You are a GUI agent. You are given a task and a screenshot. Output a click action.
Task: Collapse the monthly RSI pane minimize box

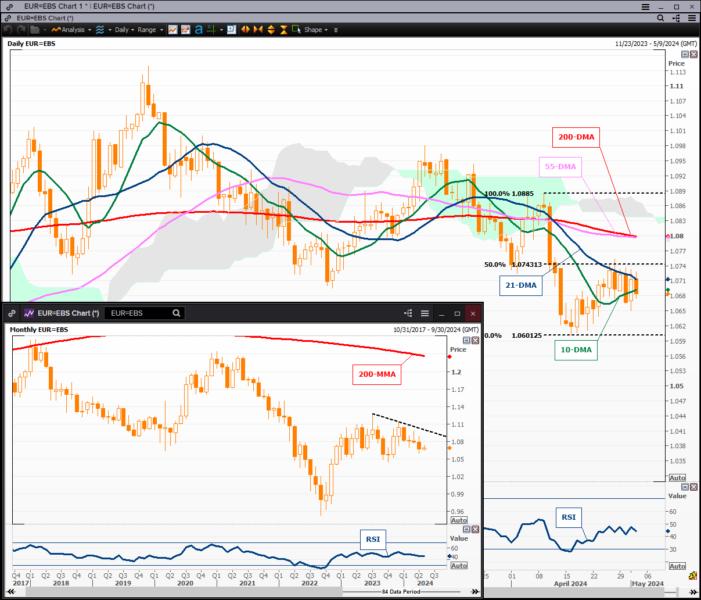coord(466,529)
